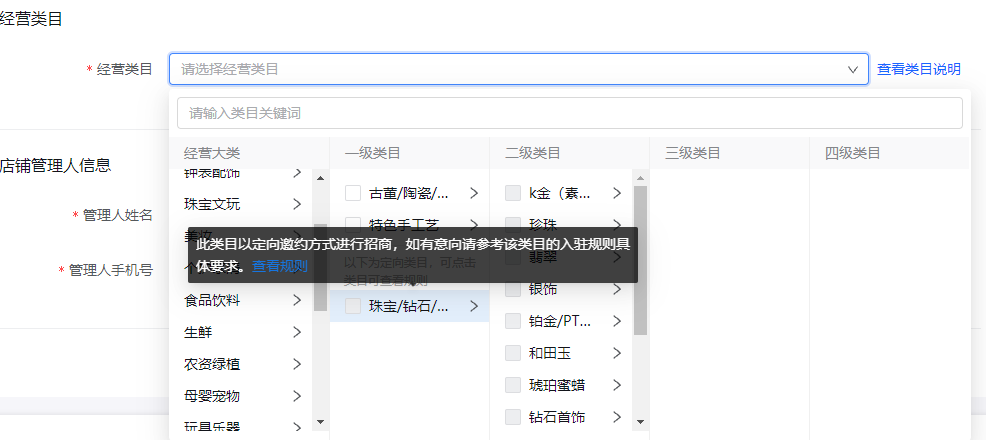
Task: Check the 银饰 checkbox
Action: (513, 289)
